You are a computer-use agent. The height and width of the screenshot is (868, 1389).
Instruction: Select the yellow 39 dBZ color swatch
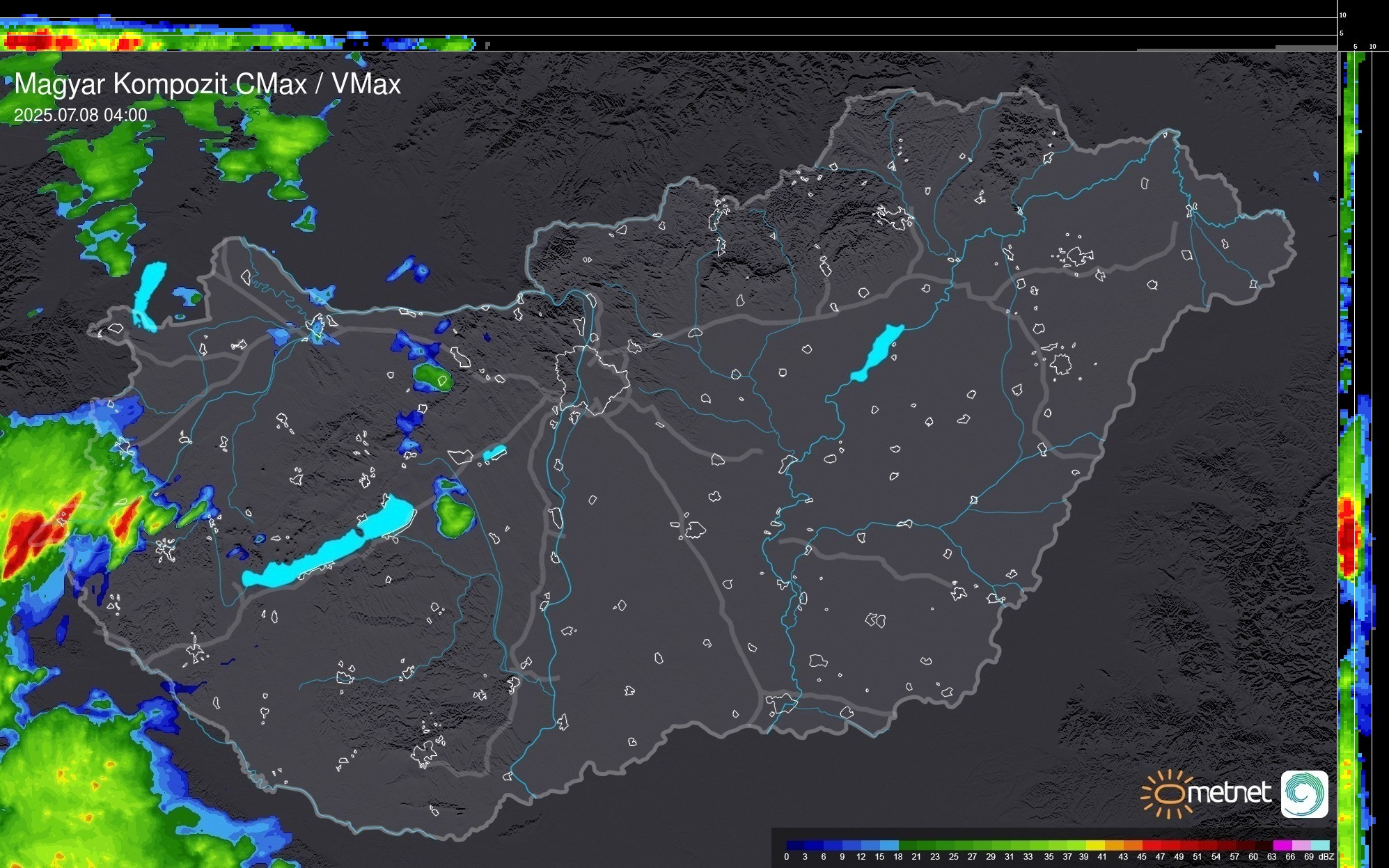(1095, 845)
